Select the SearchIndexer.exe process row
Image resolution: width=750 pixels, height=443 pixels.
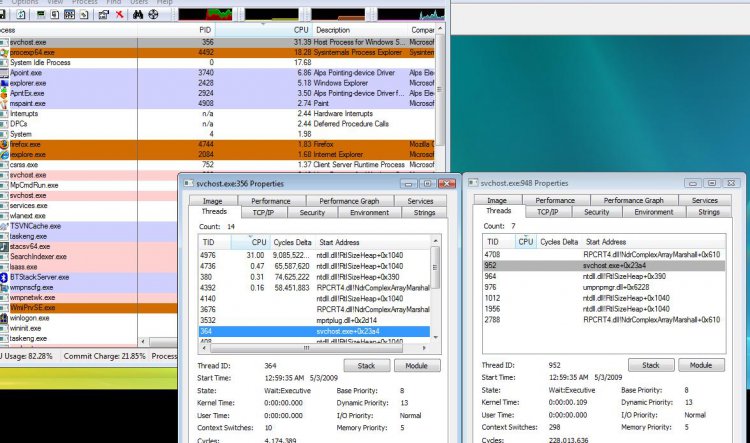88,257
